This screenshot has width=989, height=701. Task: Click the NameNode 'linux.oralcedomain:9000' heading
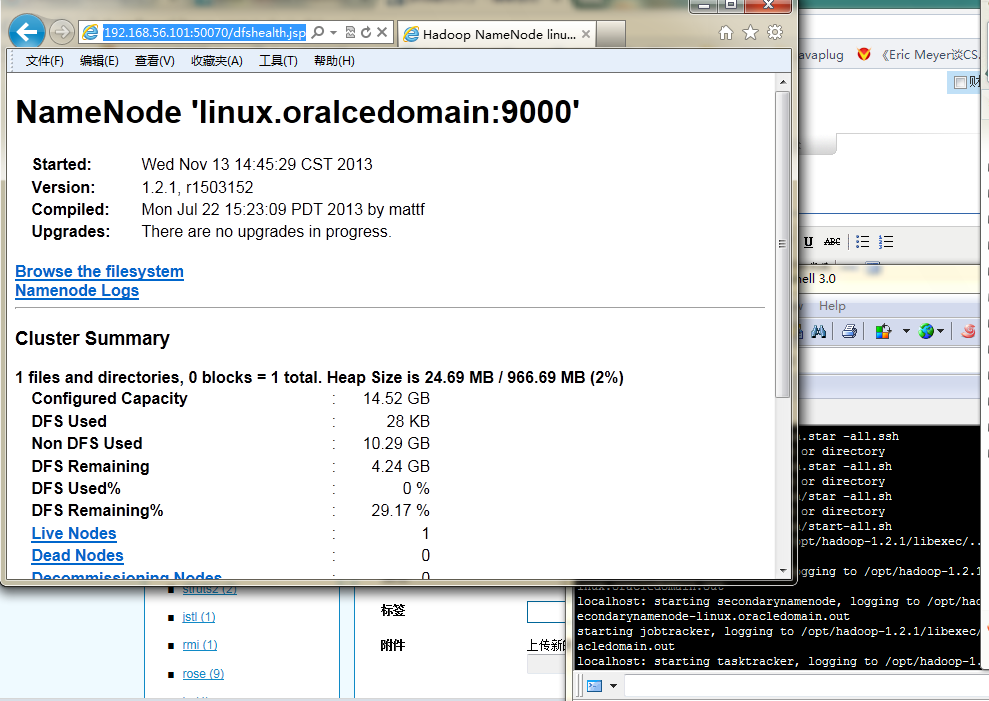(297, 112)
